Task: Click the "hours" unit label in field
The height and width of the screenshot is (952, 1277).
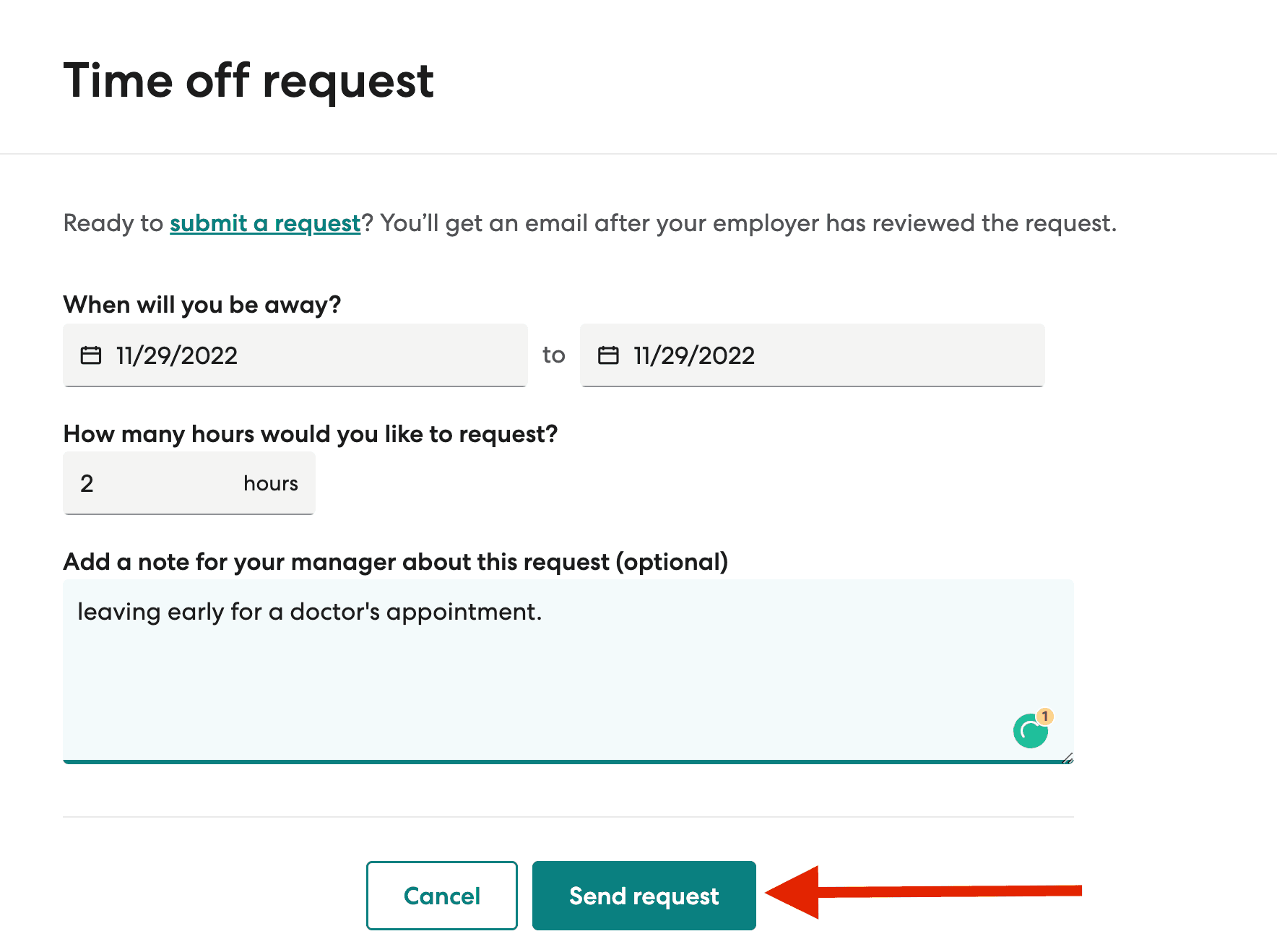Action: 271,483
